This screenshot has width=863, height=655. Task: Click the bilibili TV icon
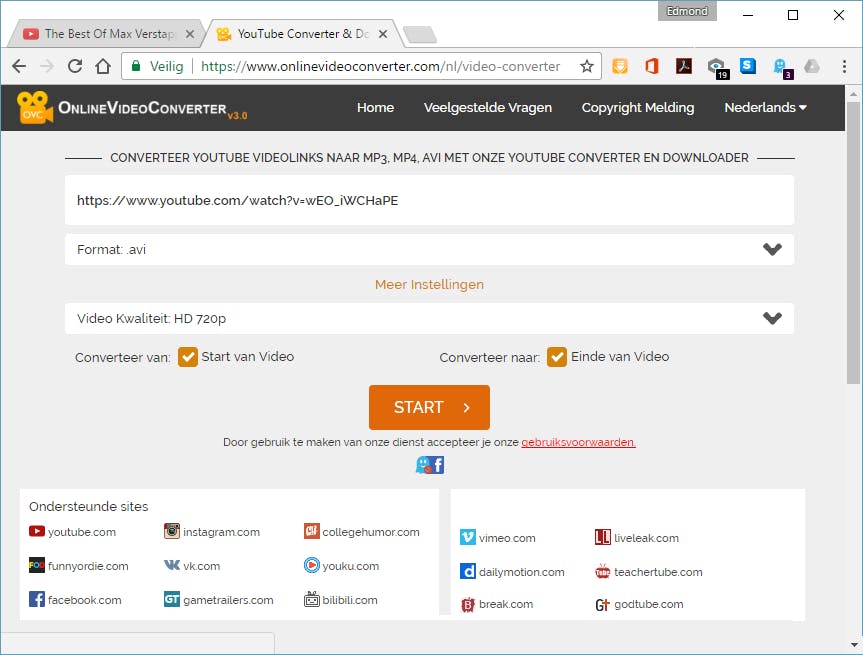312,599
